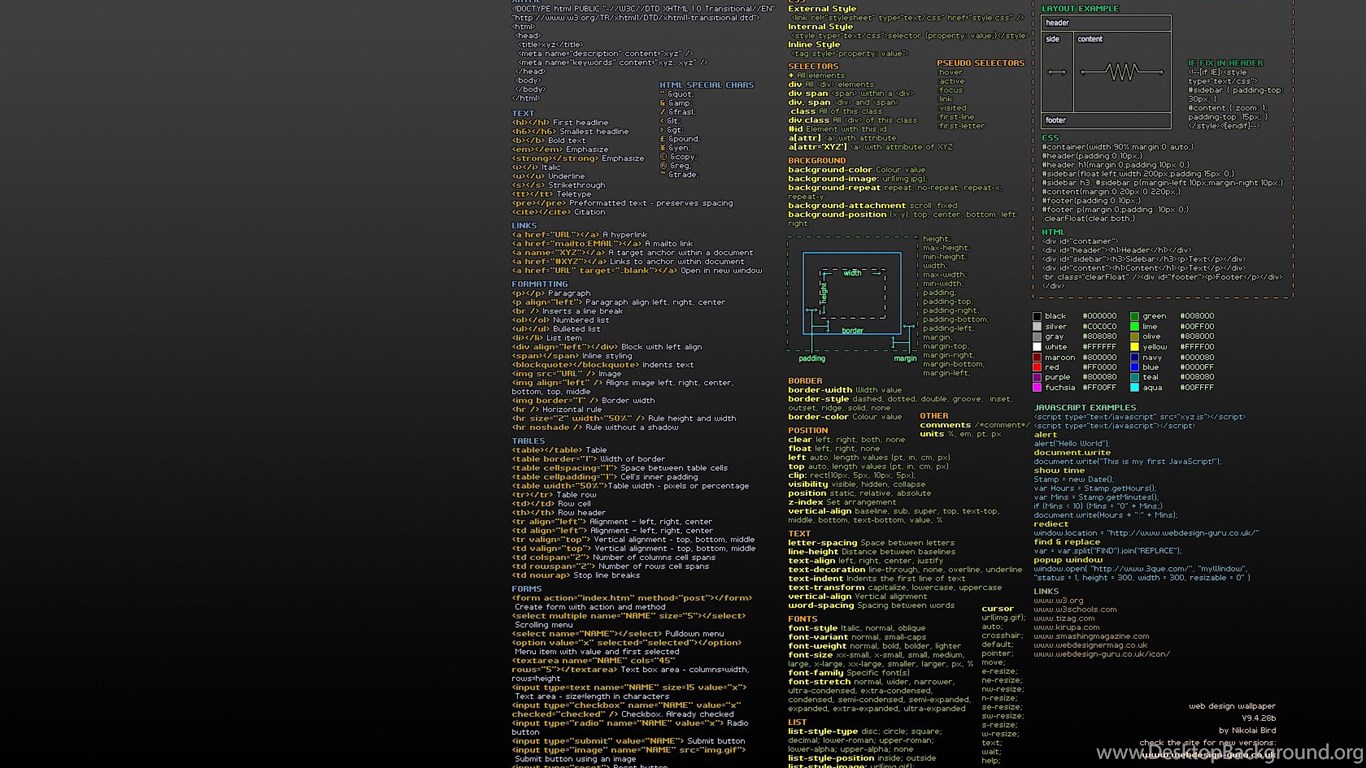This screenshot has width=1366, height=768.
Task: Click the 'by Nikolai Bird' credit text
Action: [1247, 730]
